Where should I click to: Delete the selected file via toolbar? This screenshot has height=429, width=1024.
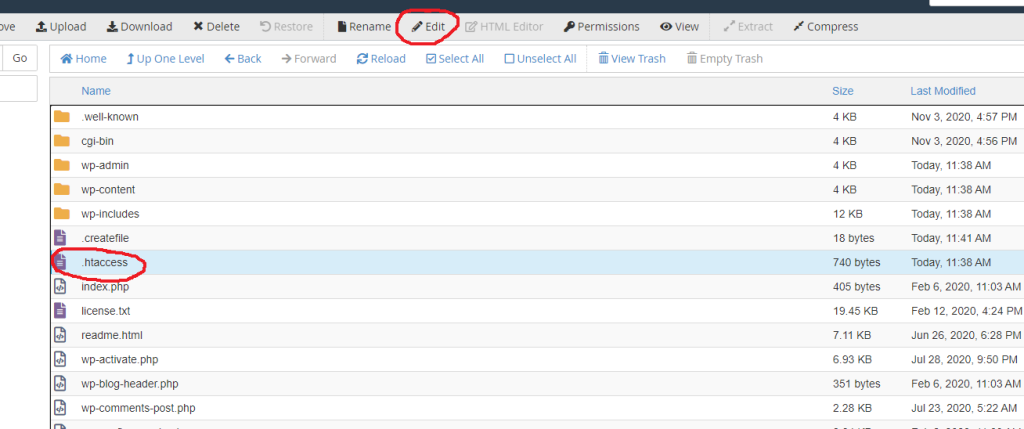click(x=199, y=27)
